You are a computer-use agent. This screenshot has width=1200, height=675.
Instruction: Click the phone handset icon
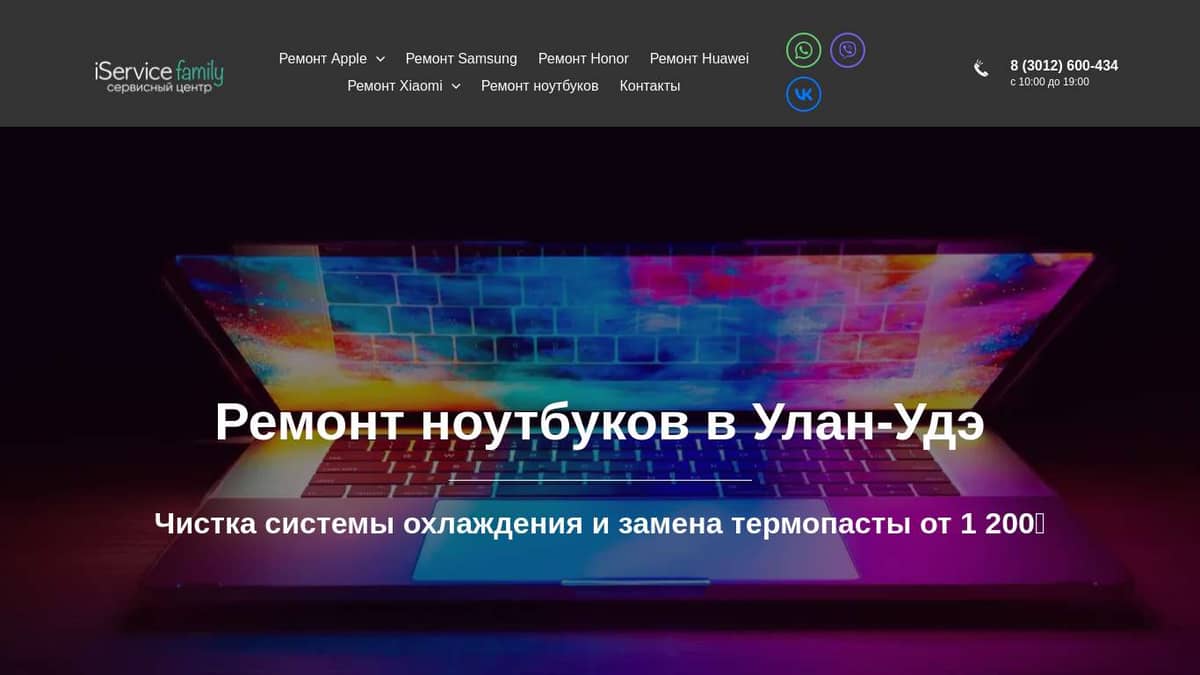(980, 68)
